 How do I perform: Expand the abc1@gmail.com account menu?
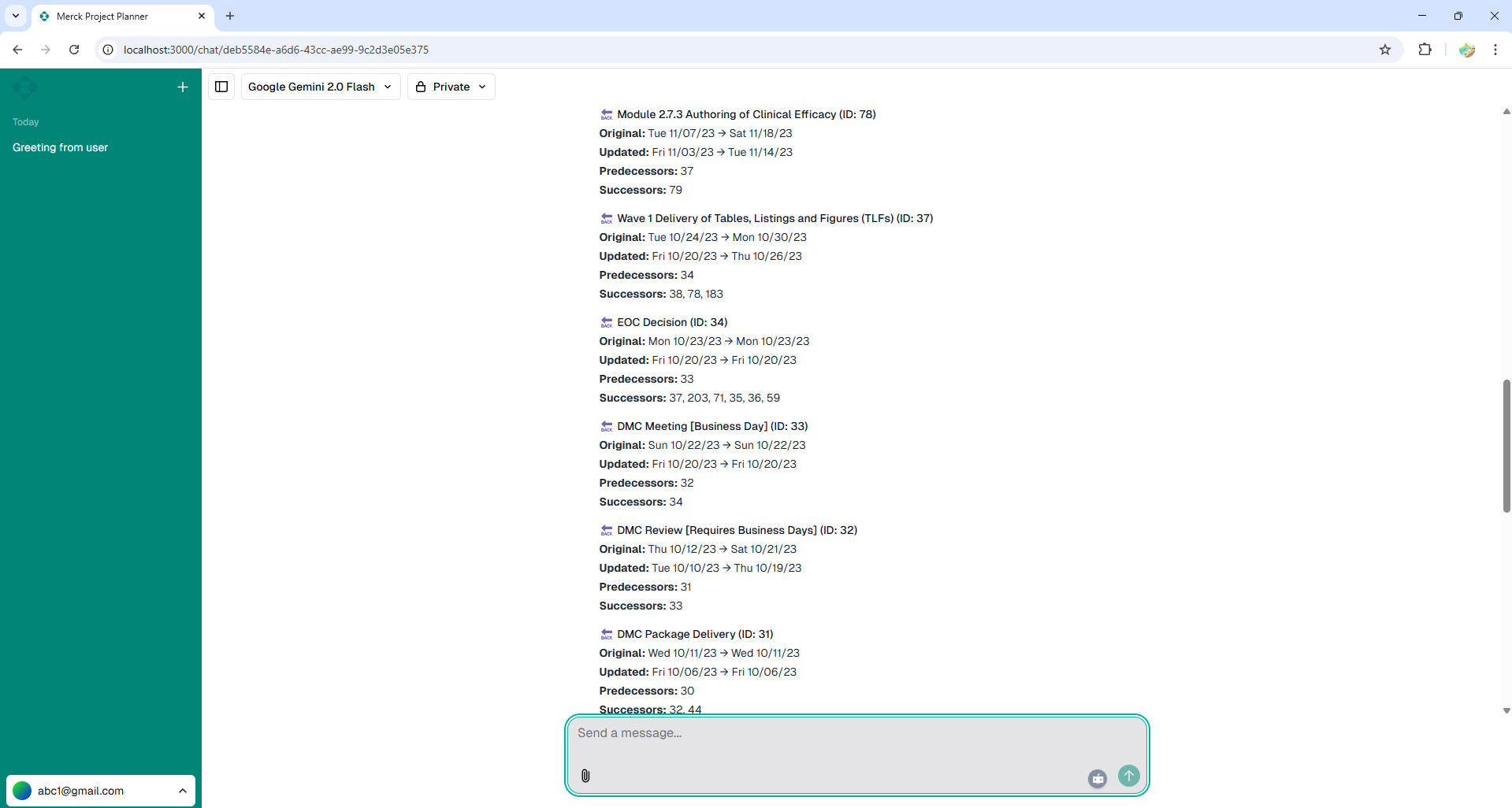(x=101, y=791)
